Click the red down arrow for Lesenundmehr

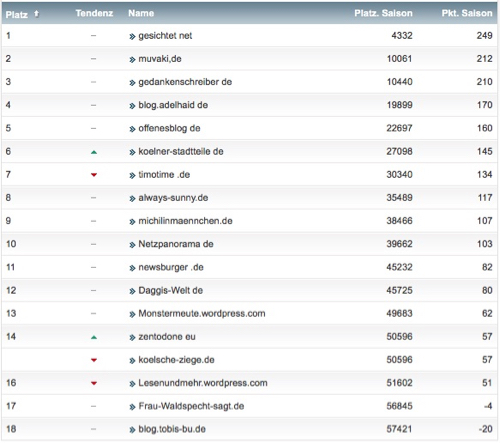[x=94, y=383]
